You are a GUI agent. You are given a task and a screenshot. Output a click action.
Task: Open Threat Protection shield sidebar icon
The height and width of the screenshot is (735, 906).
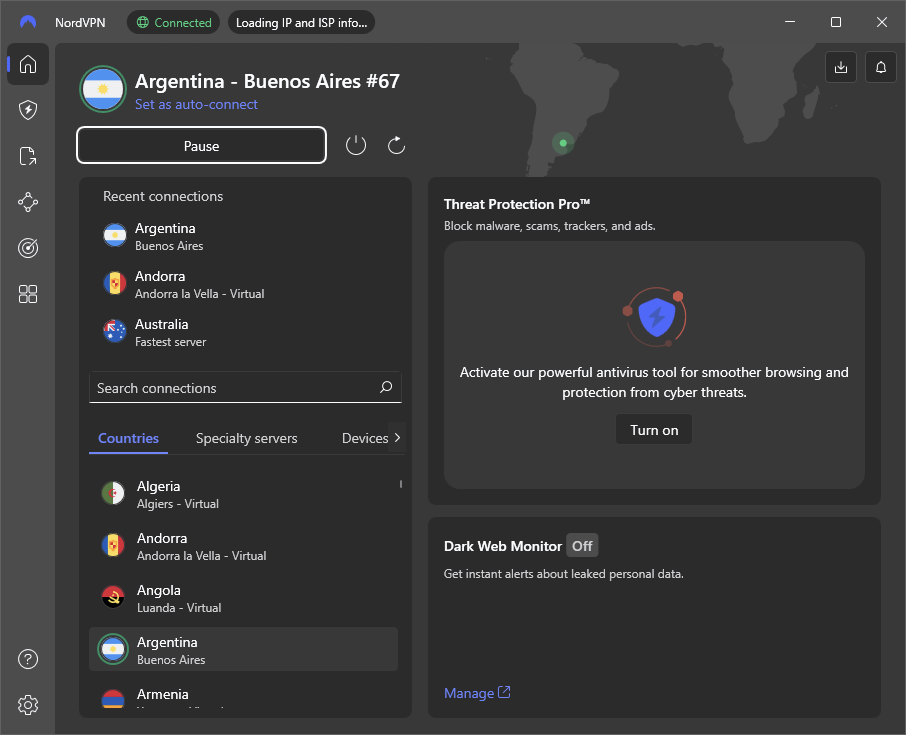point(28,110)
